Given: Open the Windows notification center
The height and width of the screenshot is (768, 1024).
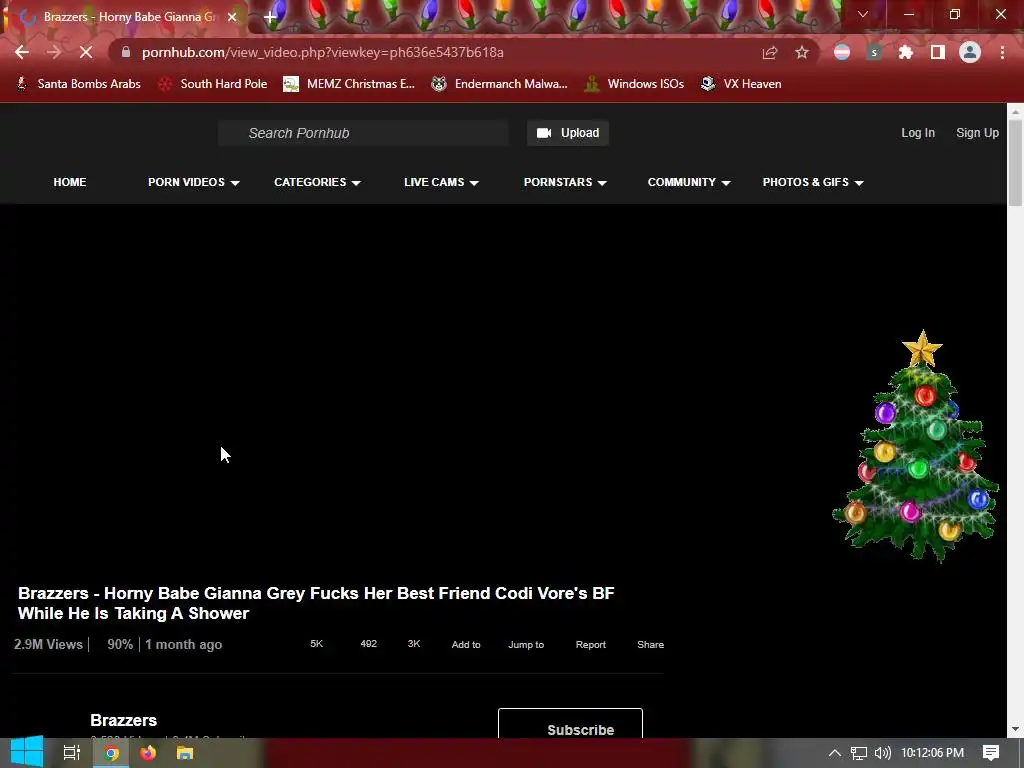Looking at the screenshot, I should 991,753.
